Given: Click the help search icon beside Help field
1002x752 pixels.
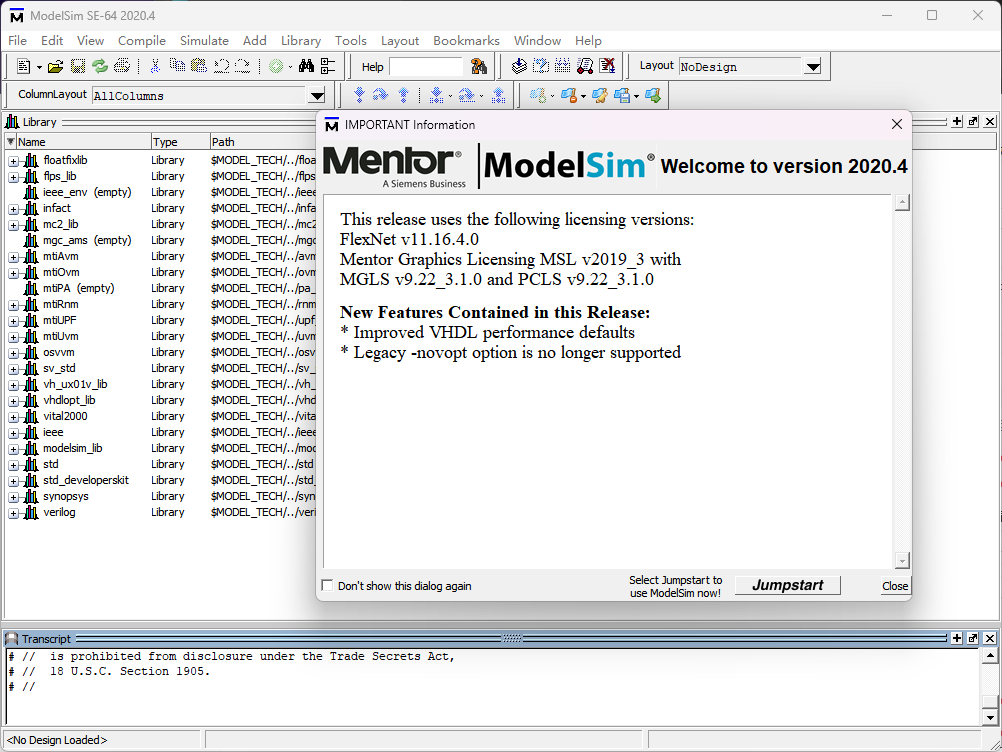Looking at the screenshot, I should point(479,67).
